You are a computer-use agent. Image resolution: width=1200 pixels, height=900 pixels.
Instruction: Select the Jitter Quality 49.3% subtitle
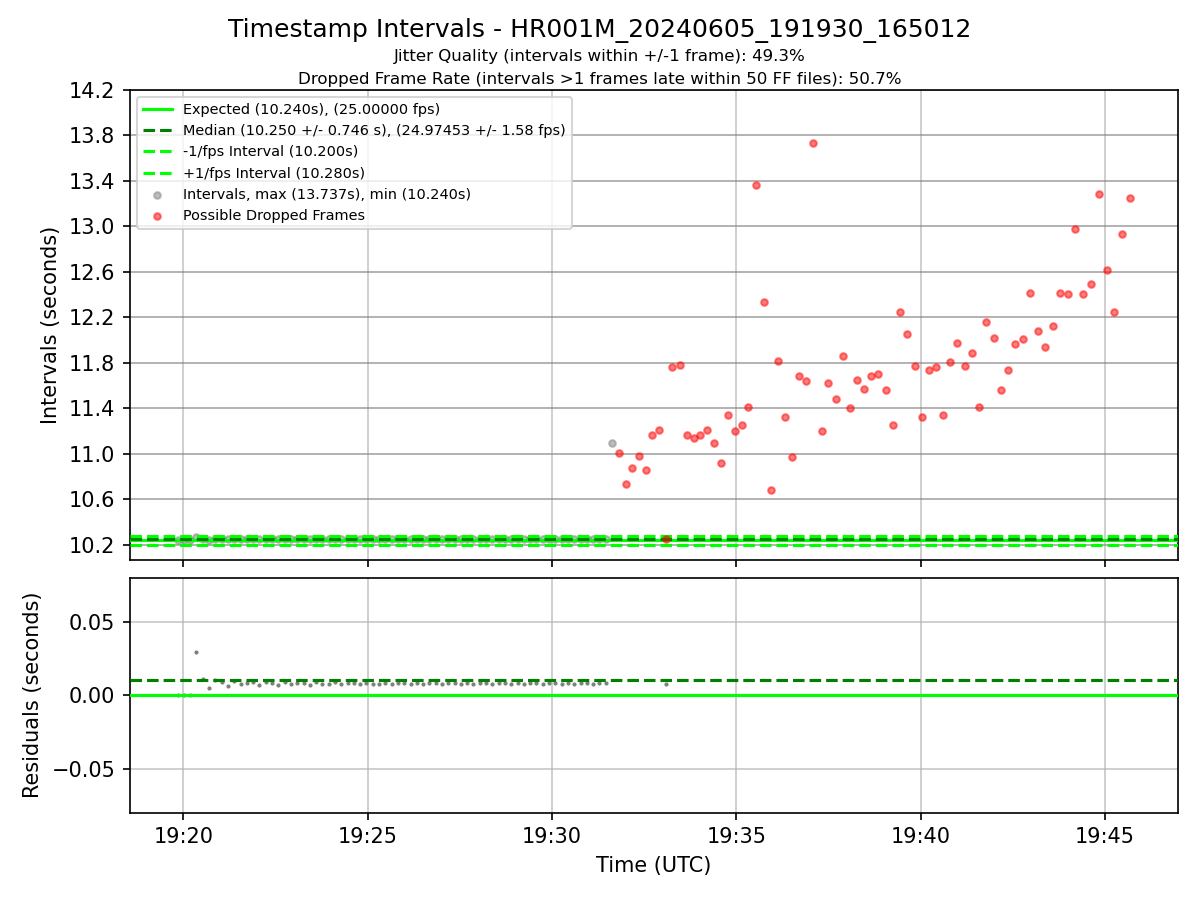(599, 56)
